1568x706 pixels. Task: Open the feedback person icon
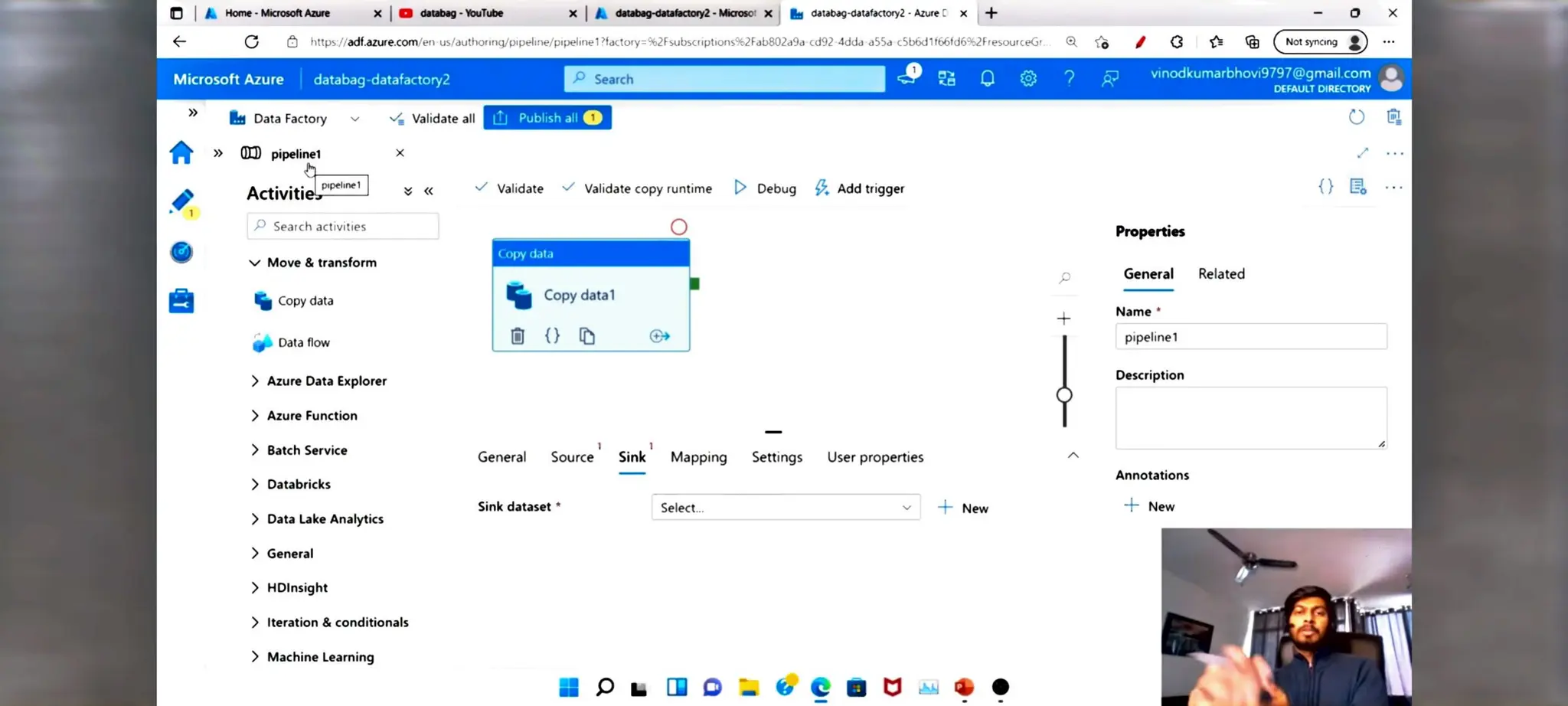coord(1110,78)
